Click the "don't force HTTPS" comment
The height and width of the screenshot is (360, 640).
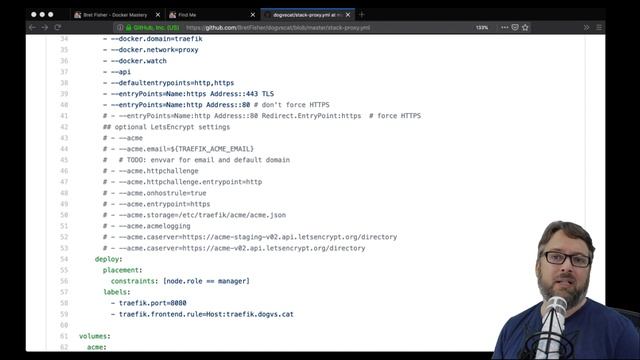pos(291,105)
